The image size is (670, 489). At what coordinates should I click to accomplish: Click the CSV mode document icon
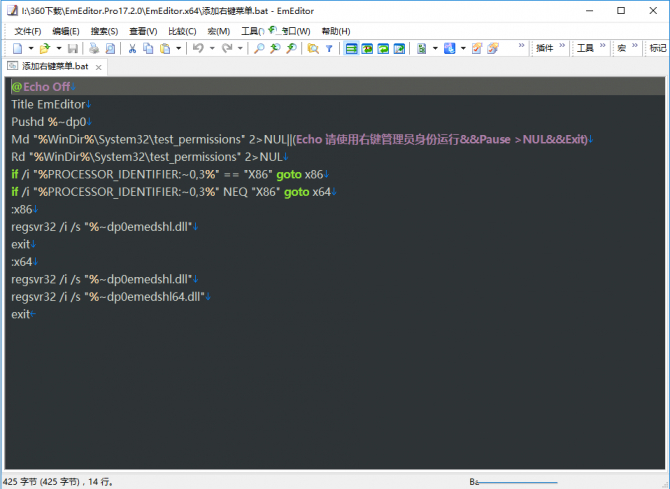point(422,48)
